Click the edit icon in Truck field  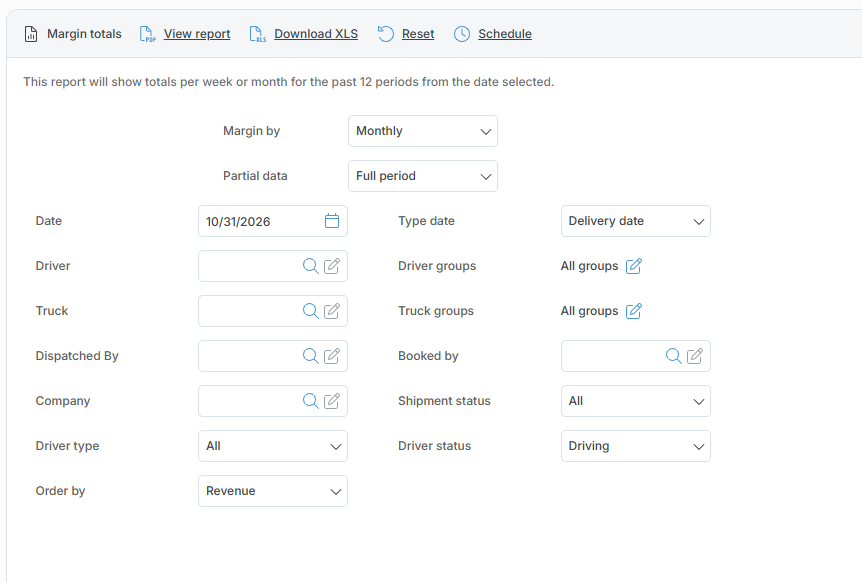click(331, 311)
